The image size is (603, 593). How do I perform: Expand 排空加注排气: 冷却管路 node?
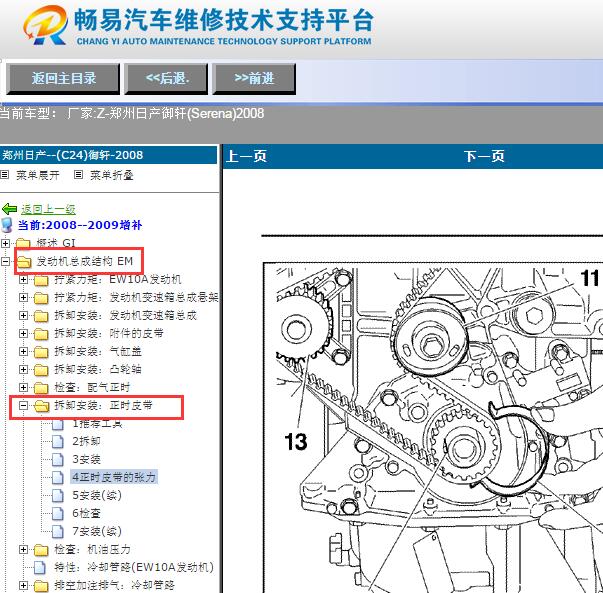tap(23, 585)
